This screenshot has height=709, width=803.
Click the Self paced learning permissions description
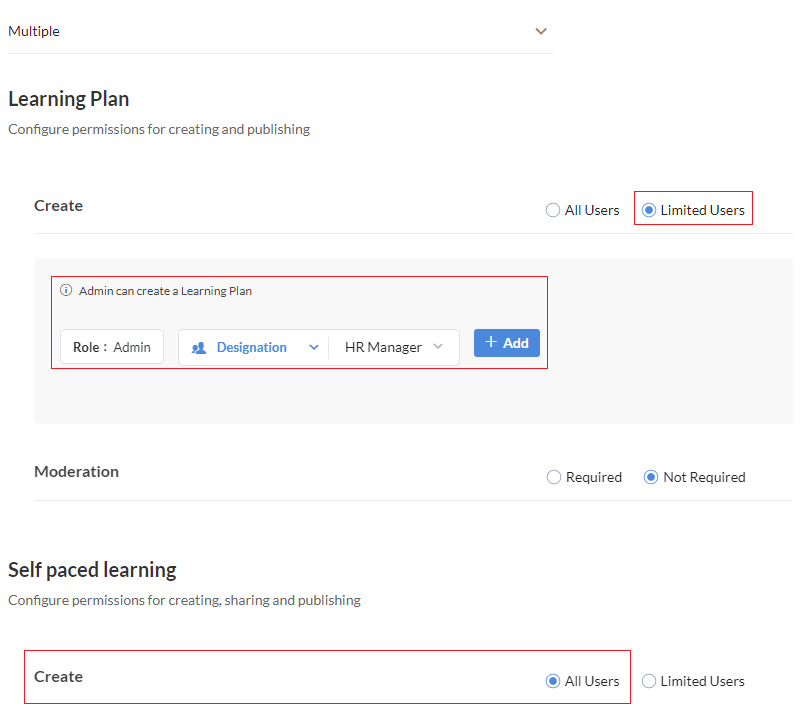tap(184, 601)
